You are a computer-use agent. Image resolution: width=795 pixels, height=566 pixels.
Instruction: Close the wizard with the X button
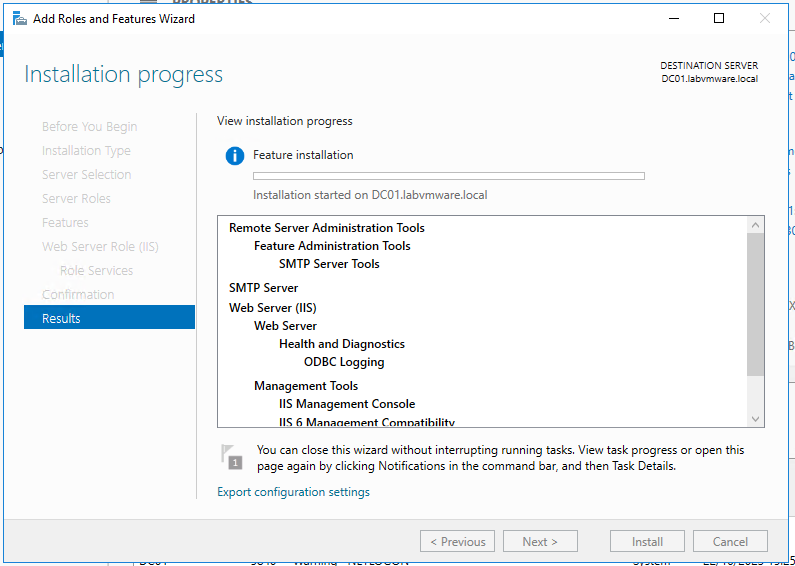click(765, 19)
